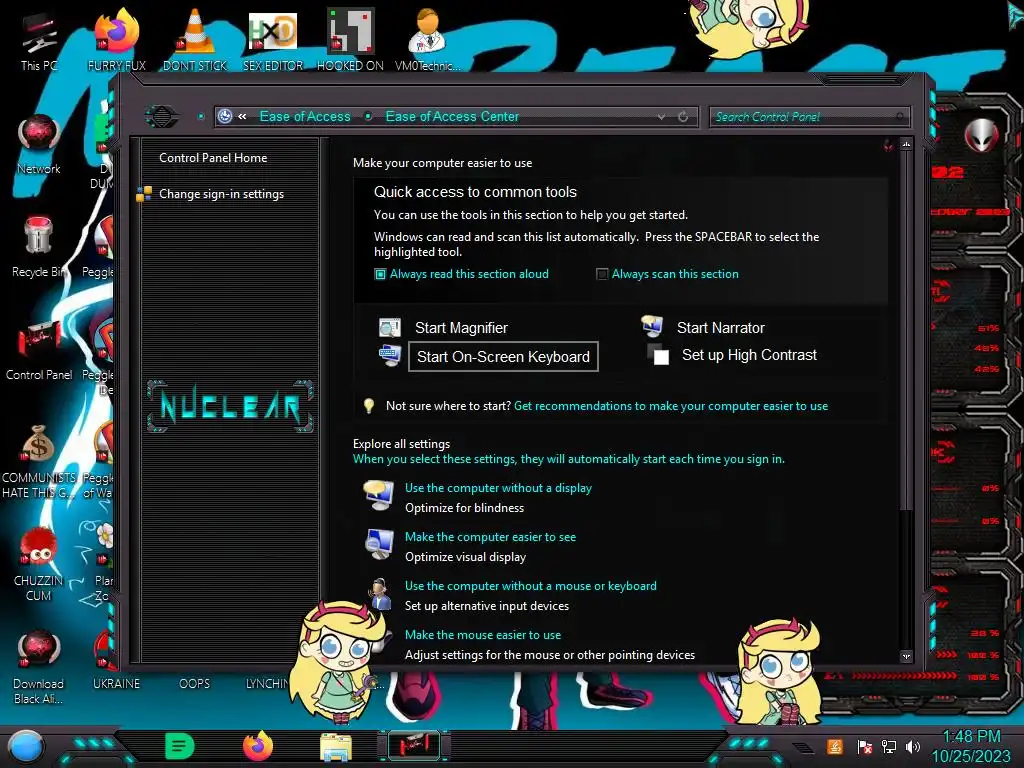
Task: Click the vertical scrollbar up arrow
Action: point(906,144)
